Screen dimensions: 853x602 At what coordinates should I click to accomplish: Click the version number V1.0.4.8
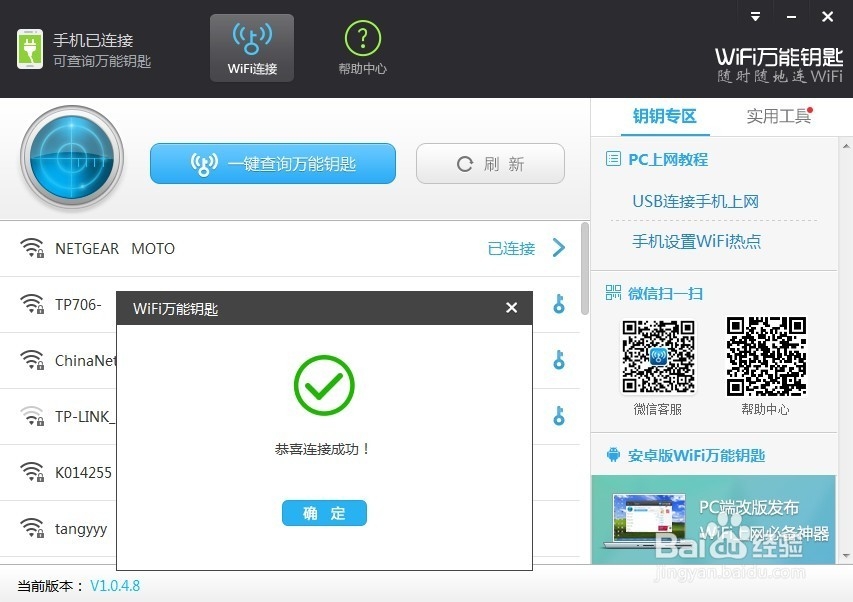[115, 586]
